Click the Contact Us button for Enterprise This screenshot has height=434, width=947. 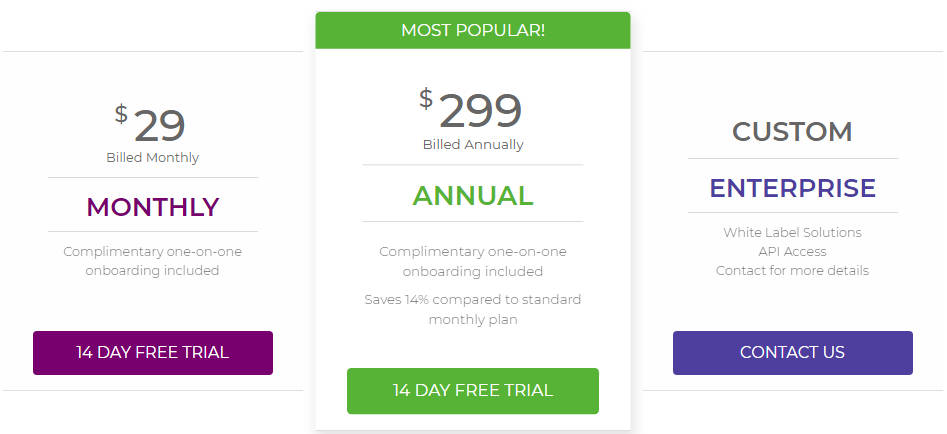click(x=792, y=353)
